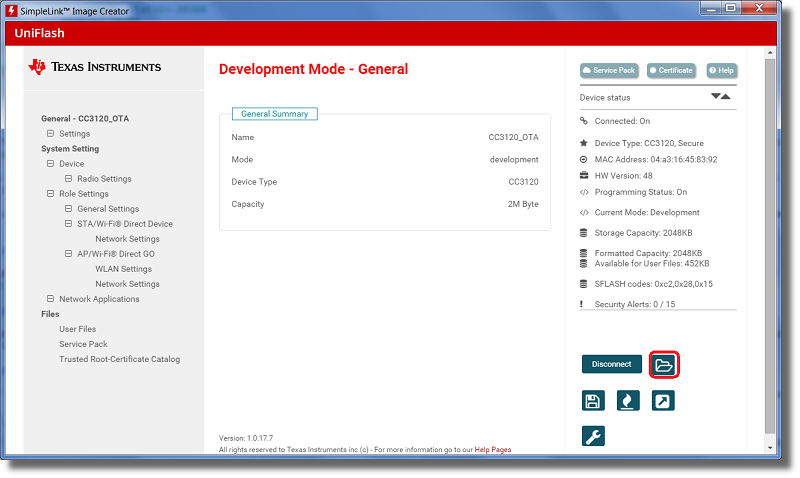Collapse the STA/Wi-Fi Direct Device node
The height and width of the screenshot is (478, 800).
click(x=68, y=224)
